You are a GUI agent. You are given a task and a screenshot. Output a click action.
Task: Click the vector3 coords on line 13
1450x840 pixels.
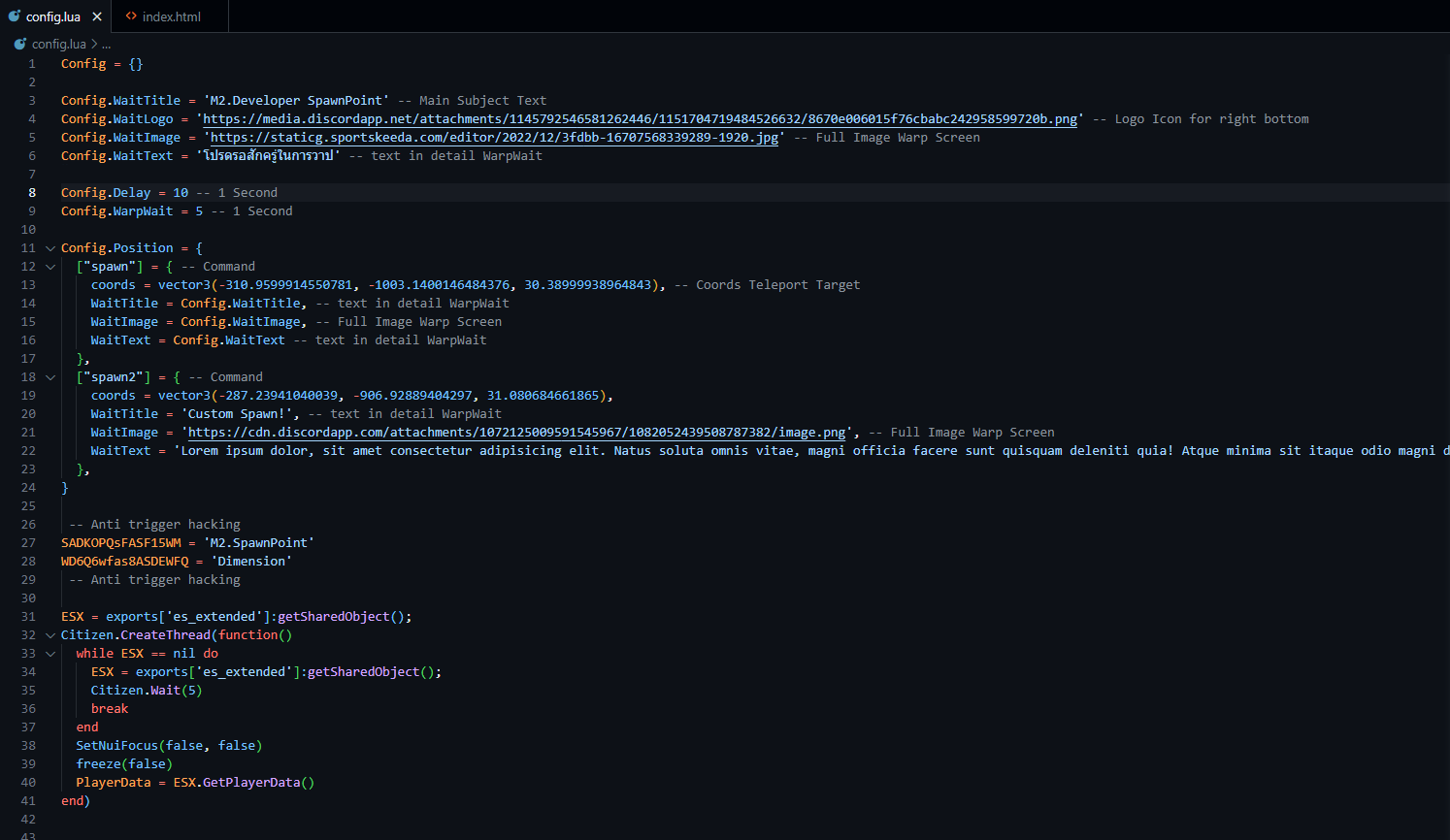409,285
